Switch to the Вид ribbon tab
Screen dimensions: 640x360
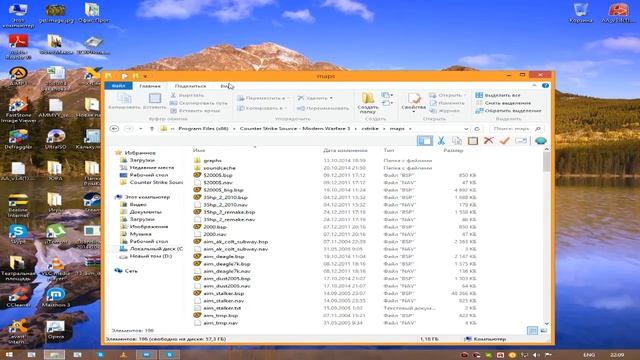[226, 86]
